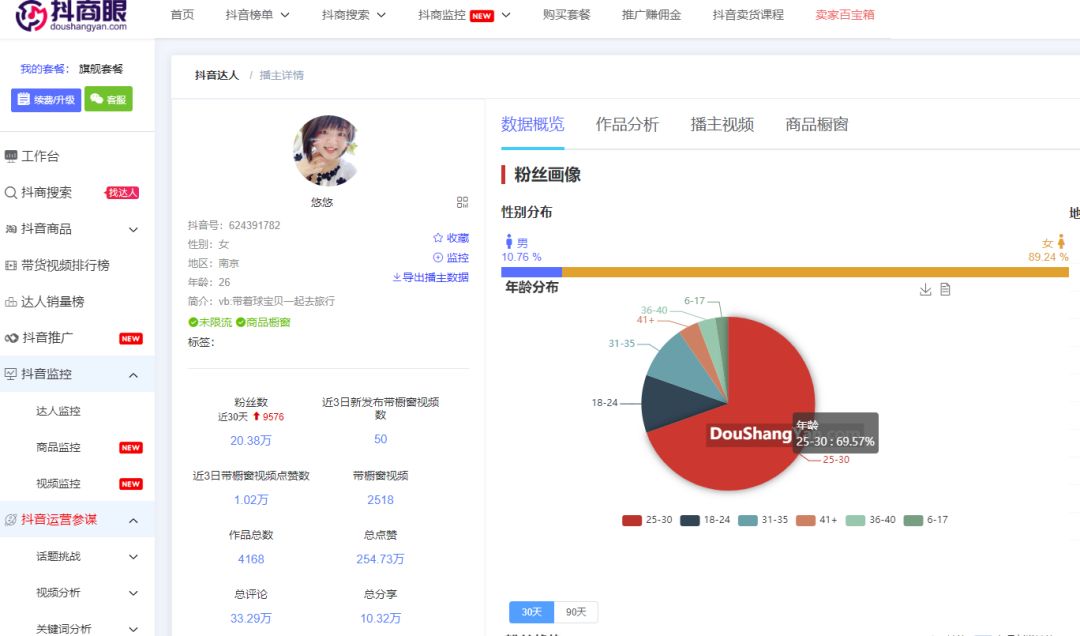This screenshot has width=1080, height=636.
Task: Go to 首页 in top navigation
Action: point(182,14)
